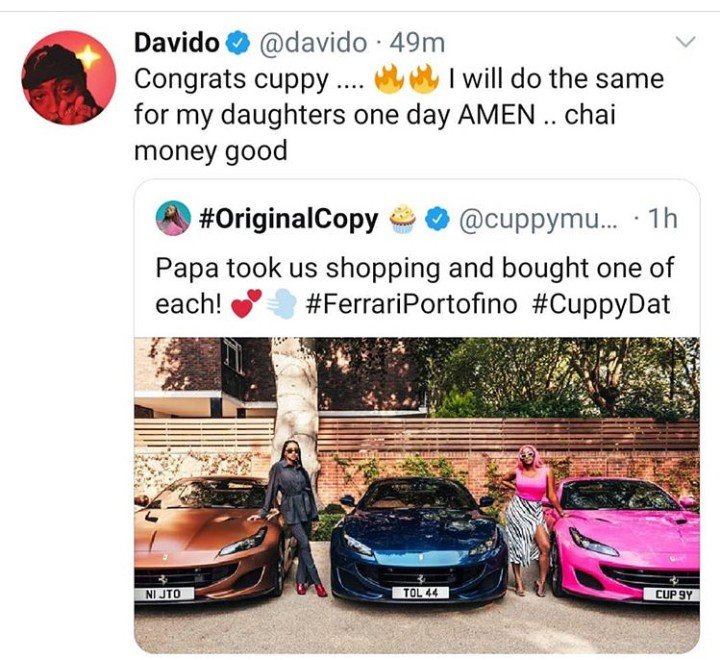Screen dimensions: 720x660
Task: Click the cupcake emoji icon
Action: [x=403, y=220]
